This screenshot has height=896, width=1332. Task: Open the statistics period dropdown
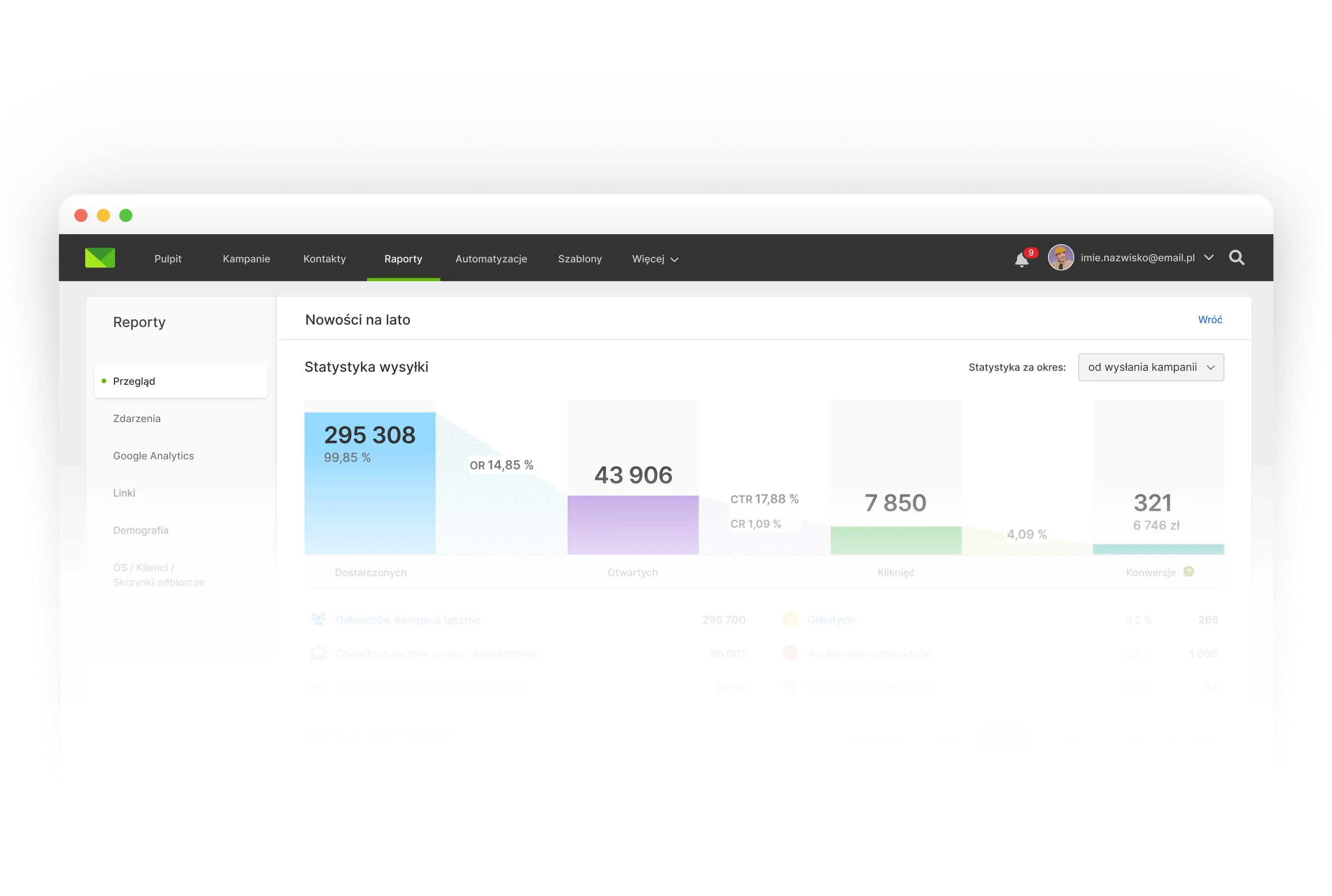(1150, 367)
